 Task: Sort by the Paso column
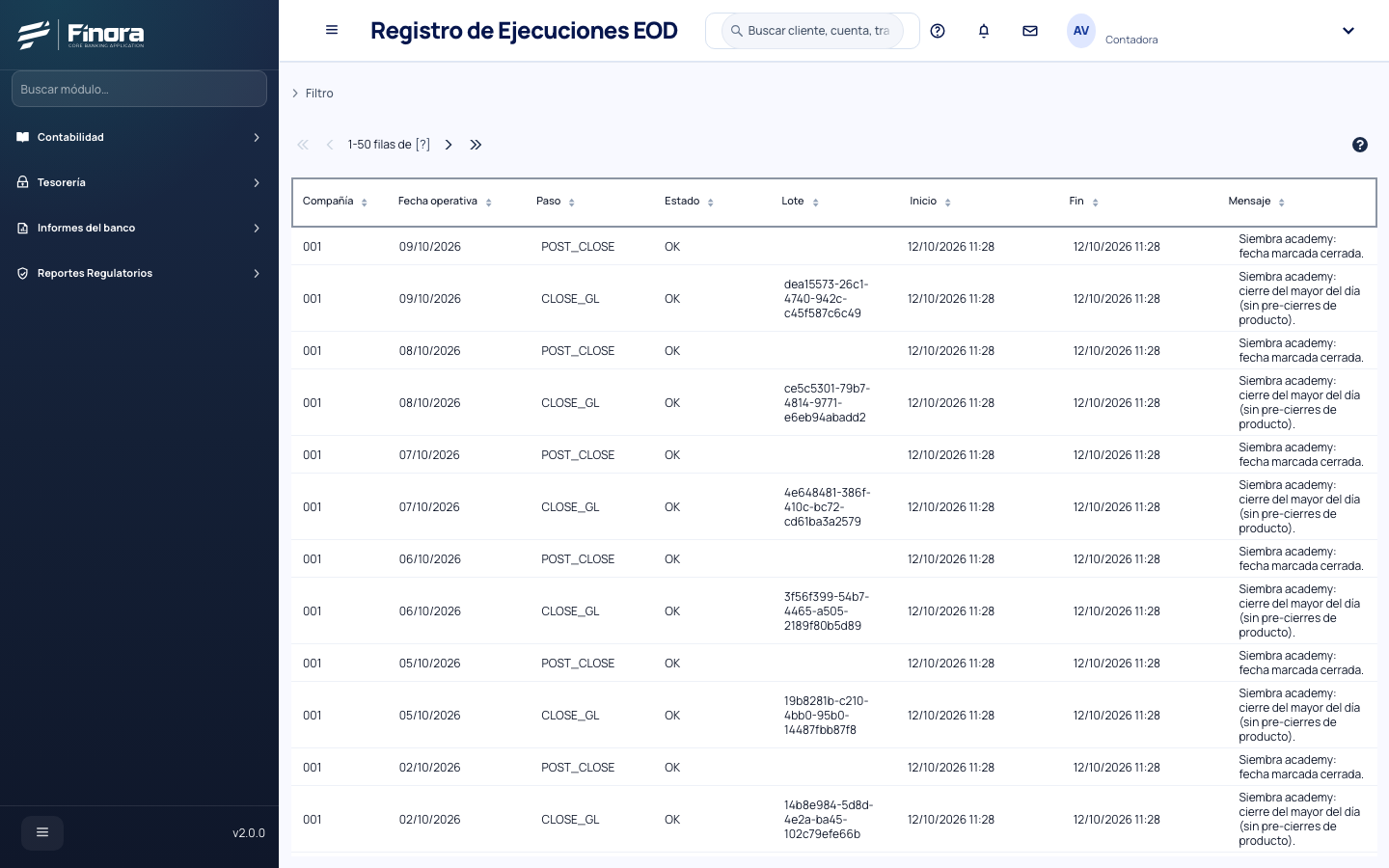pyautogui.click(x=556, y=202)
